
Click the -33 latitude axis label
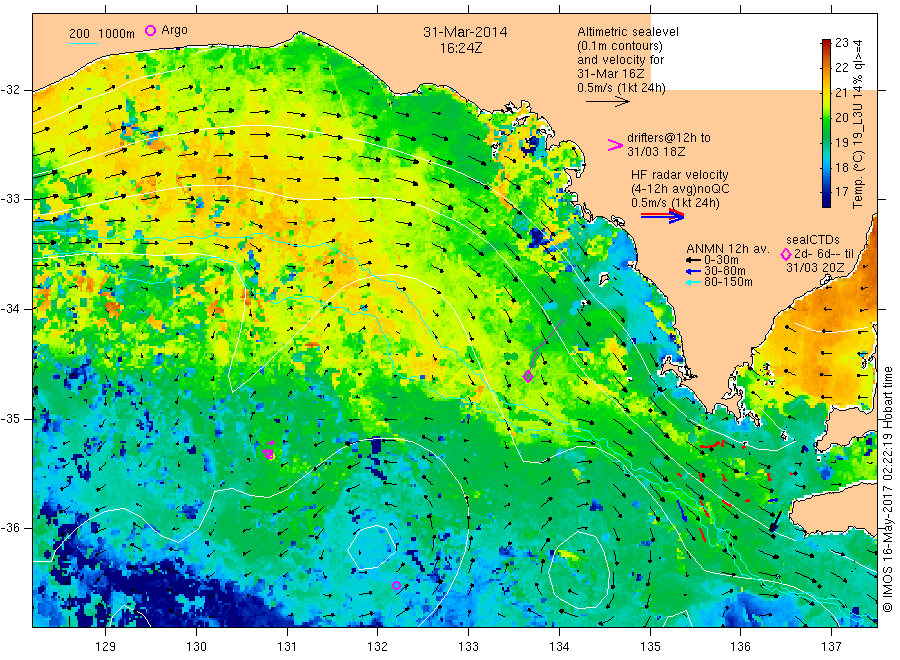pyautogui.click(x=9, y=199)
